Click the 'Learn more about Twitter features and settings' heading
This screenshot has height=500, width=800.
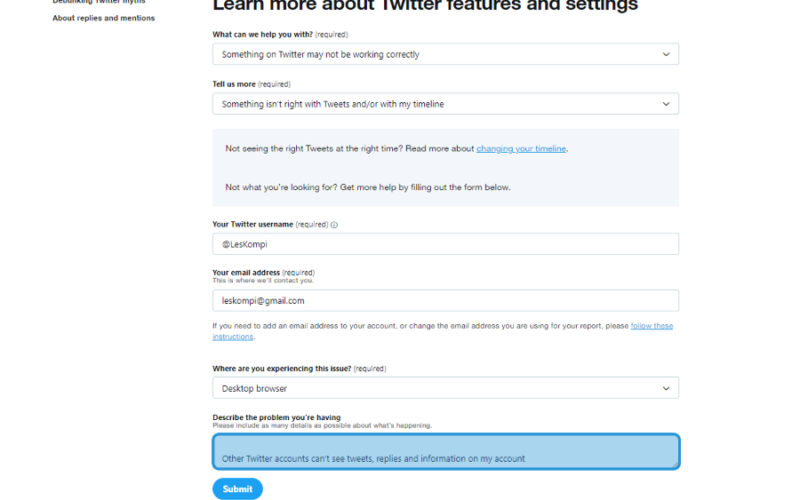[x=425, y=5]
